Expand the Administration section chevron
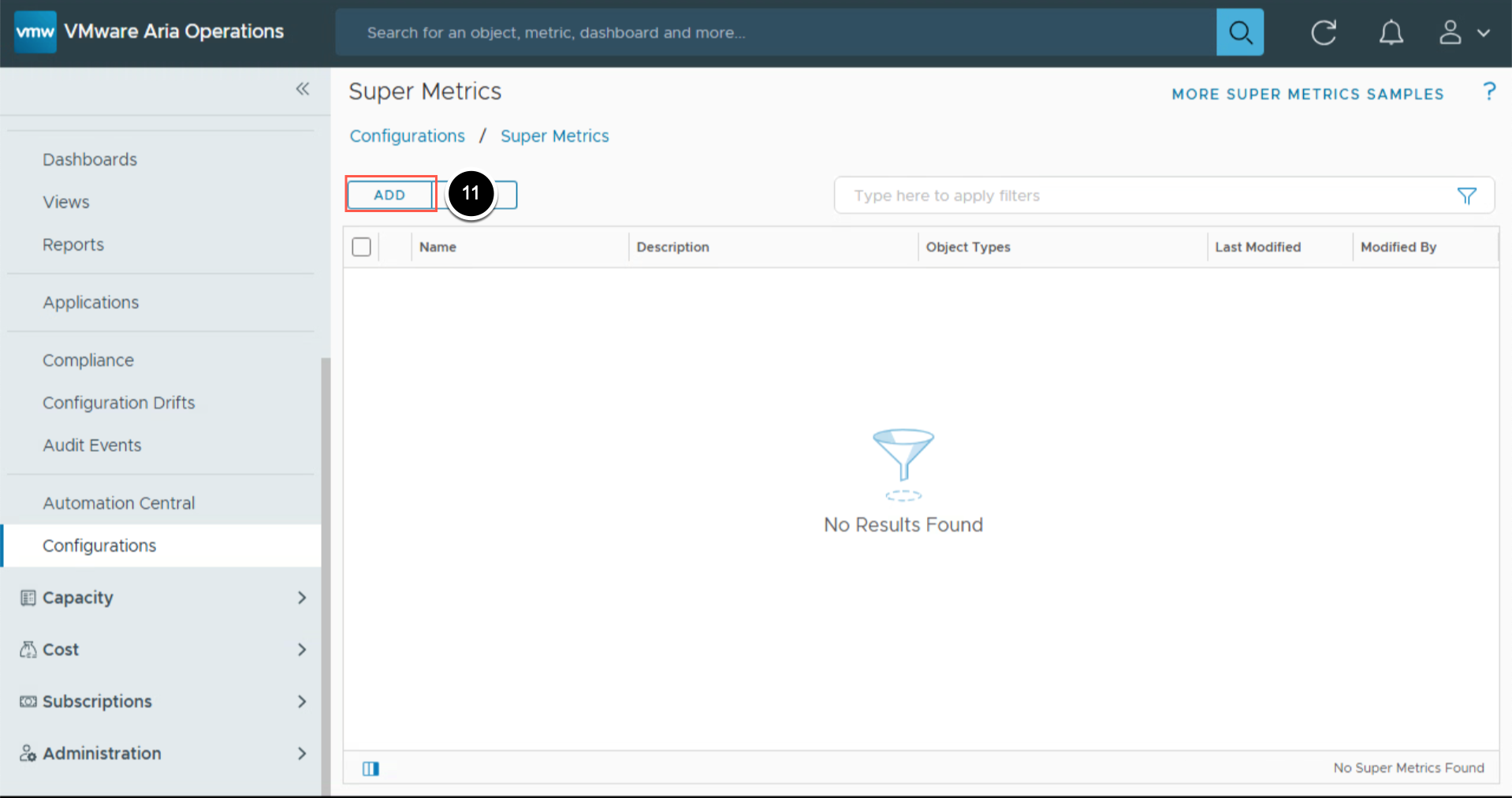This screenshot has height=798, width=1512. 302,754
